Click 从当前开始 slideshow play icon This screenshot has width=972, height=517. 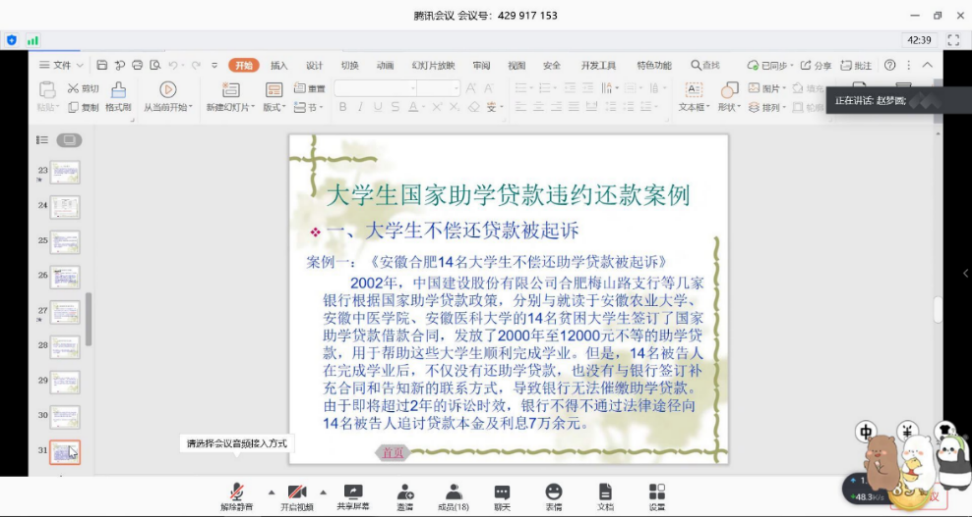(168, 90)
